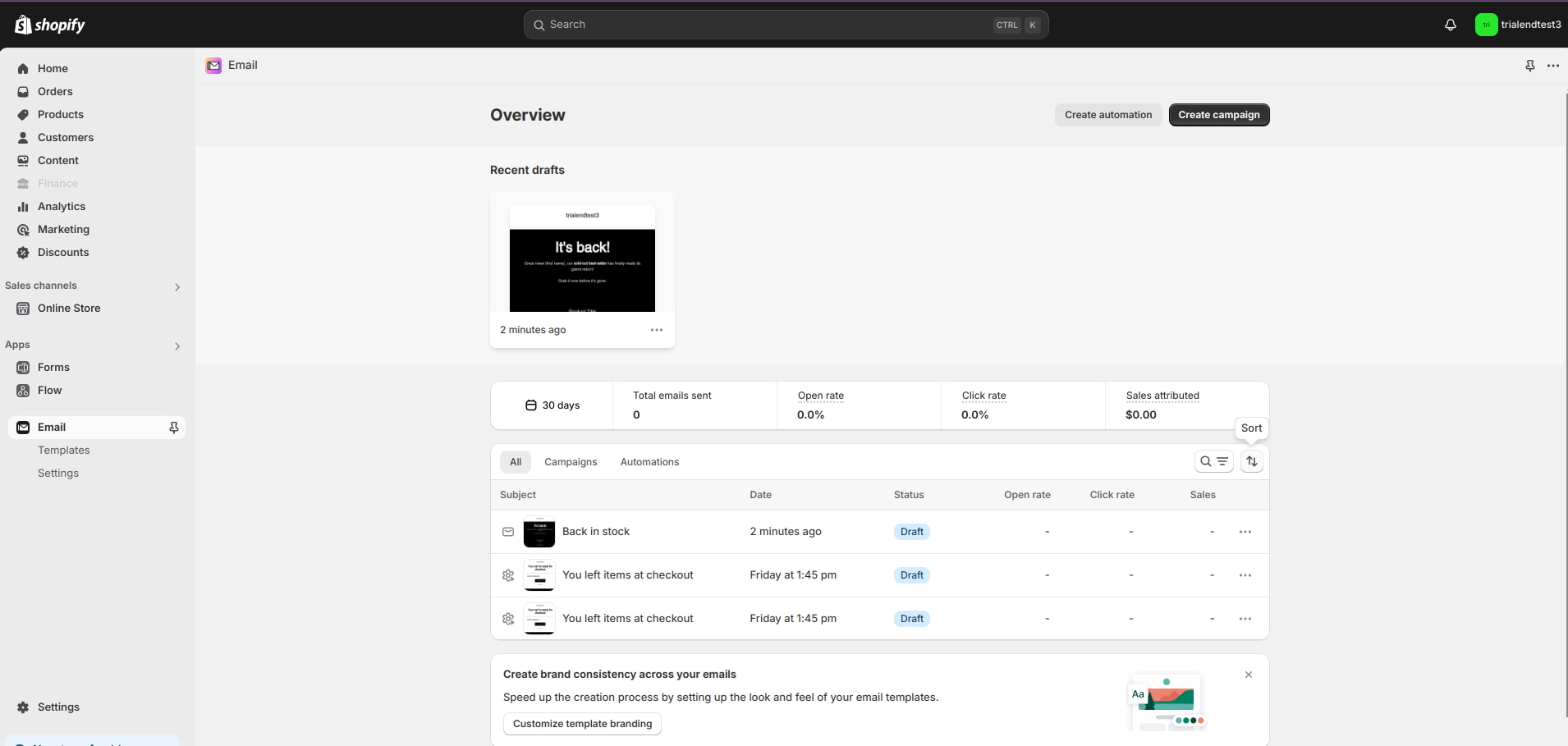Viewport: 1568px width, 746px height.
Task: Dismiss the brand consistency banner
Action: coord(1248,675)
